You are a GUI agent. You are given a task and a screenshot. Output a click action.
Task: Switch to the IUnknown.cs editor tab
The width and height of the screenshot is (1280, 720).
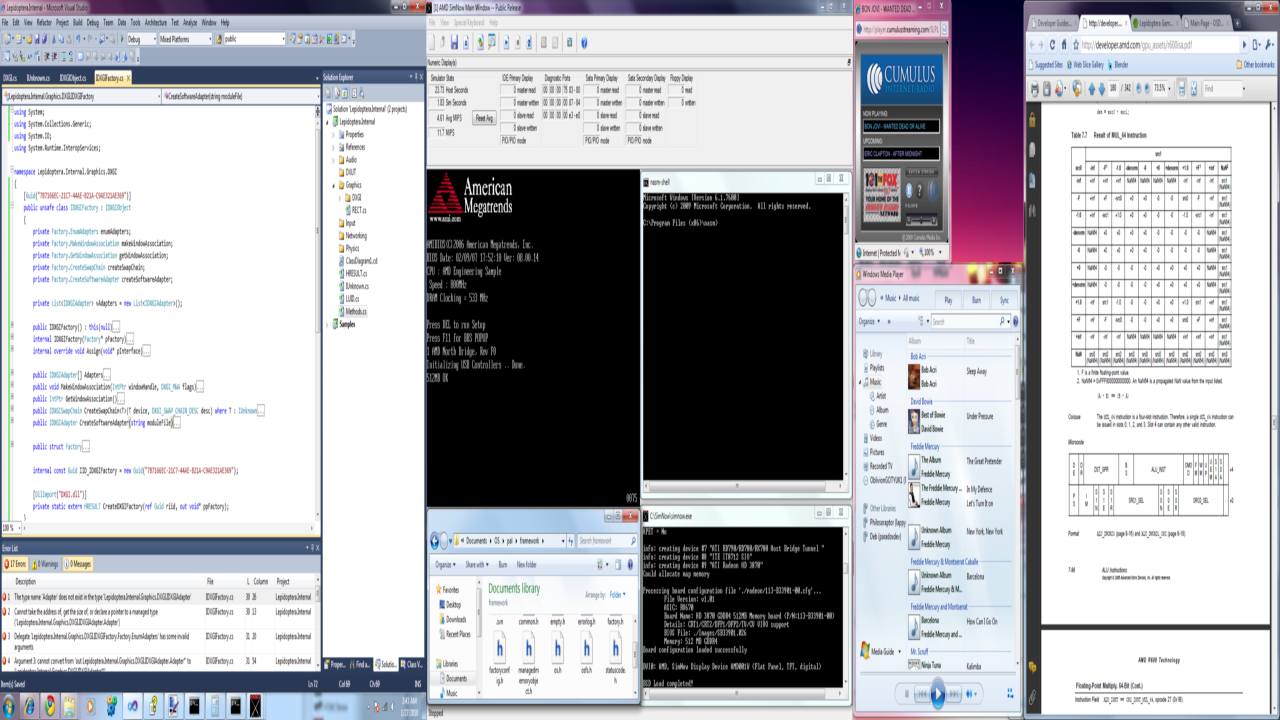(x=38, y=77)
